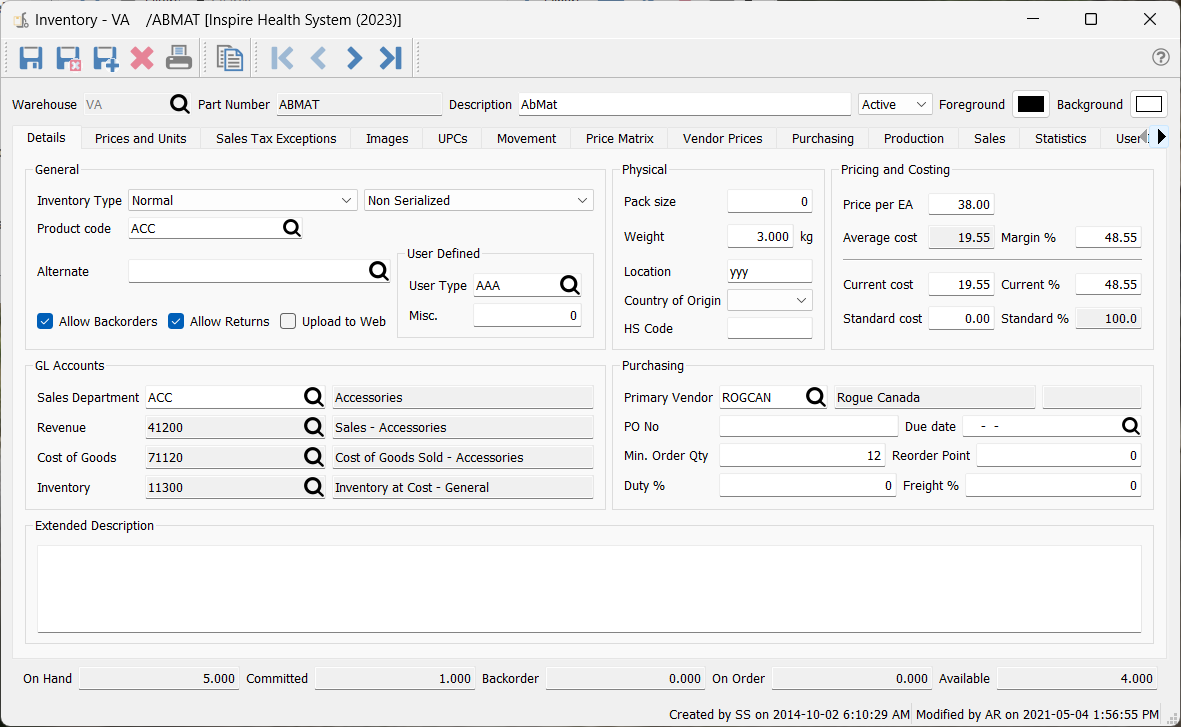Open the help question mark icon
Image resolution: width=1181 pixels, height=727 pixels.
point(1161,57)
